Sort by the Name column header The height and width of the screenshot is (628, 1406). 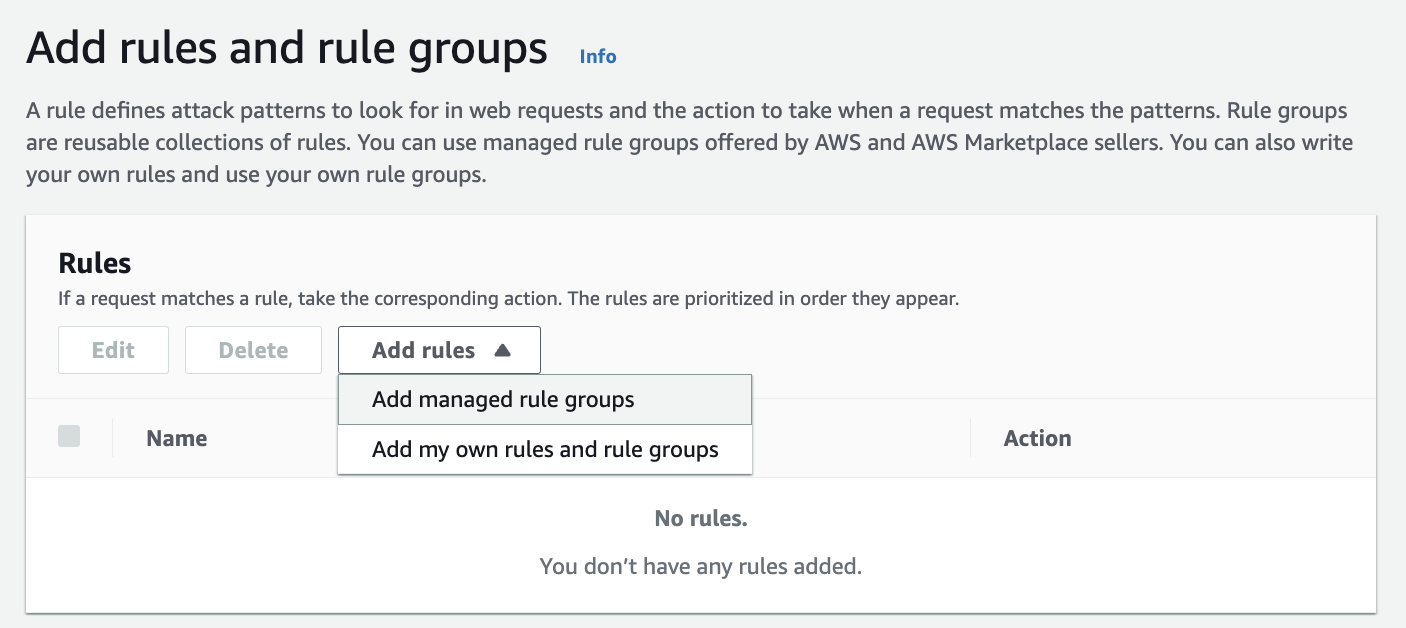(177, 438)
